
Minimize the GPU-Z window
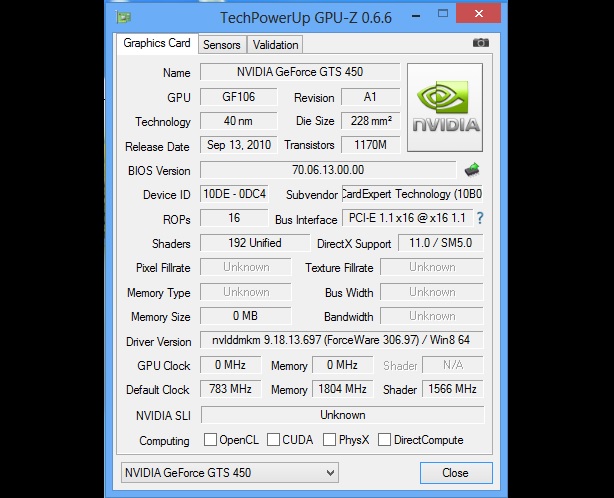(x=416, y=16)
